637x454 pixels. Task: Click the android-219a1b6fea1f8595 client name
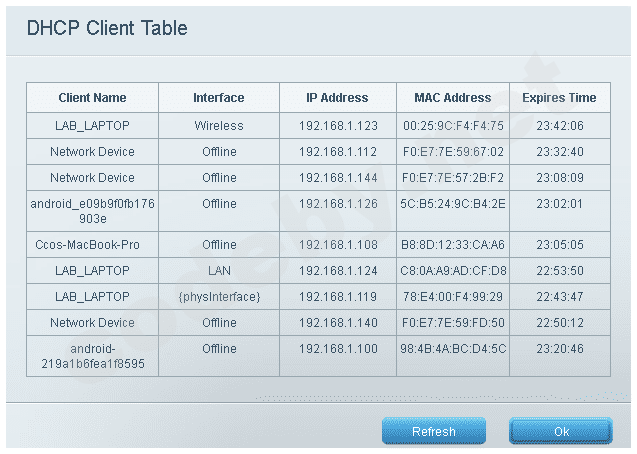coord(92,356)
